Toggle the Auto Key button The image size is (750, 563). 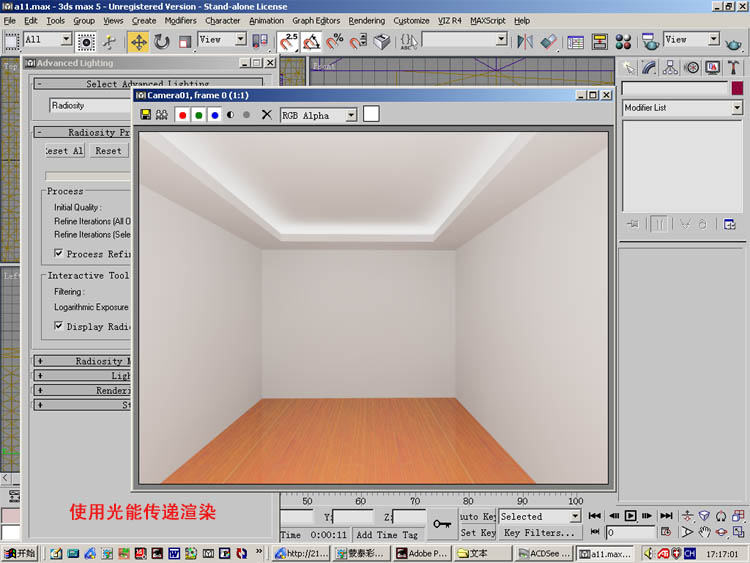coord(477,516)
